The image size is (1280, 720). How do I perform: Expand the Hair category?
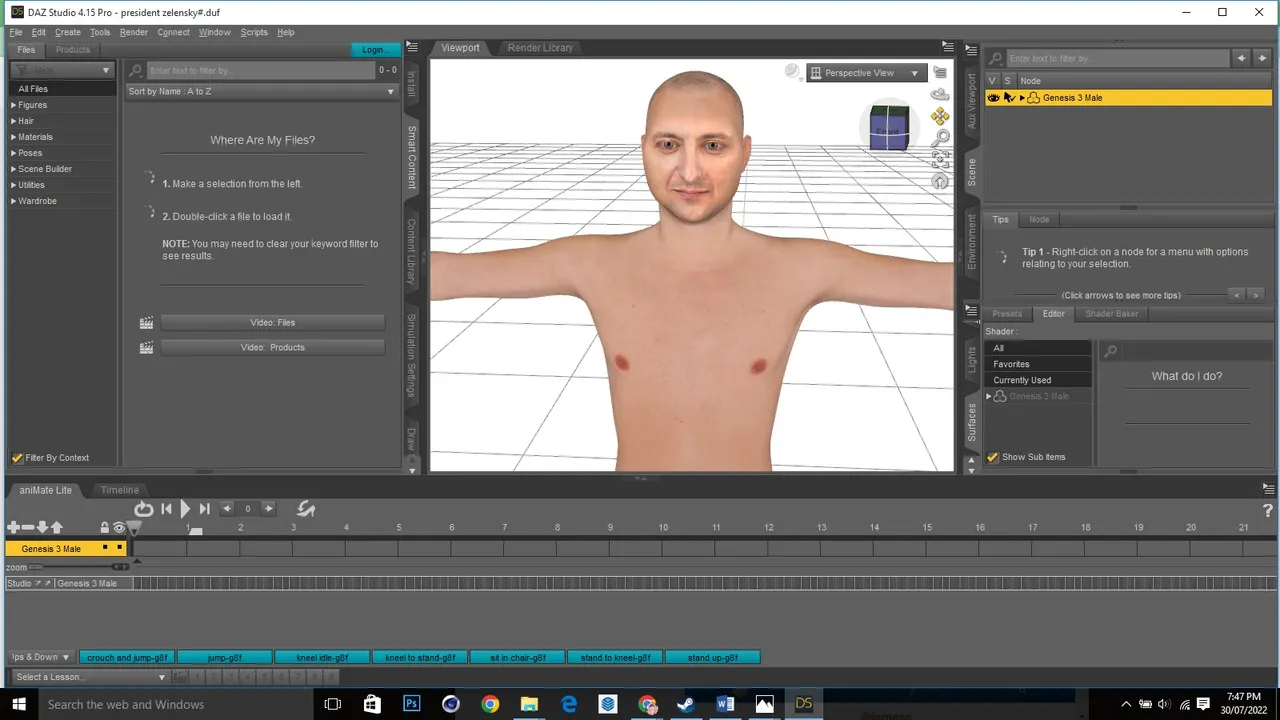13,121
